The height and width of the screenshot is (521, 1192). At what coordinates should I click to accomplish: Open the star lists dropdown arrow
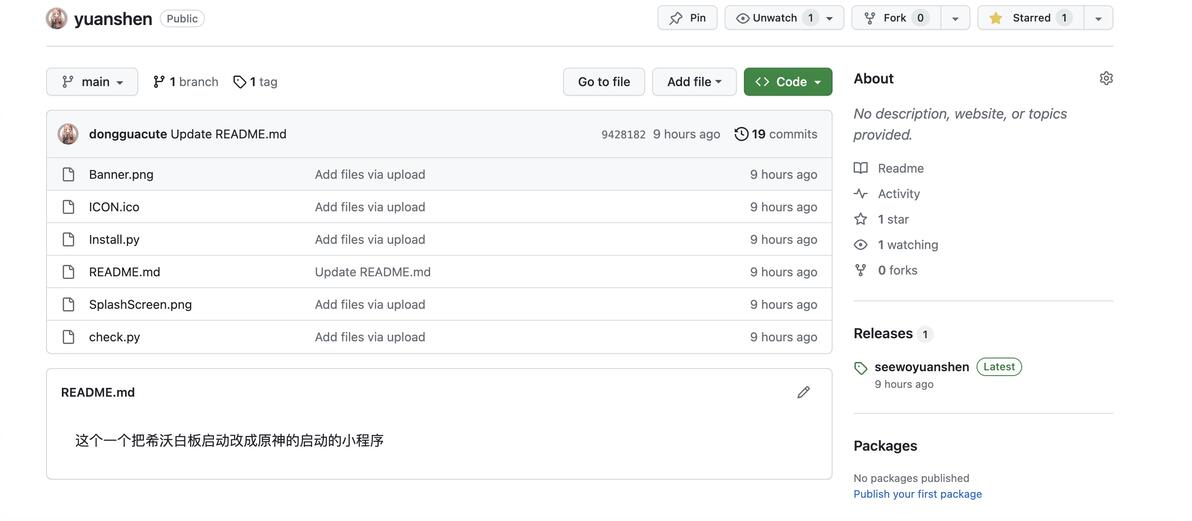1098,18
